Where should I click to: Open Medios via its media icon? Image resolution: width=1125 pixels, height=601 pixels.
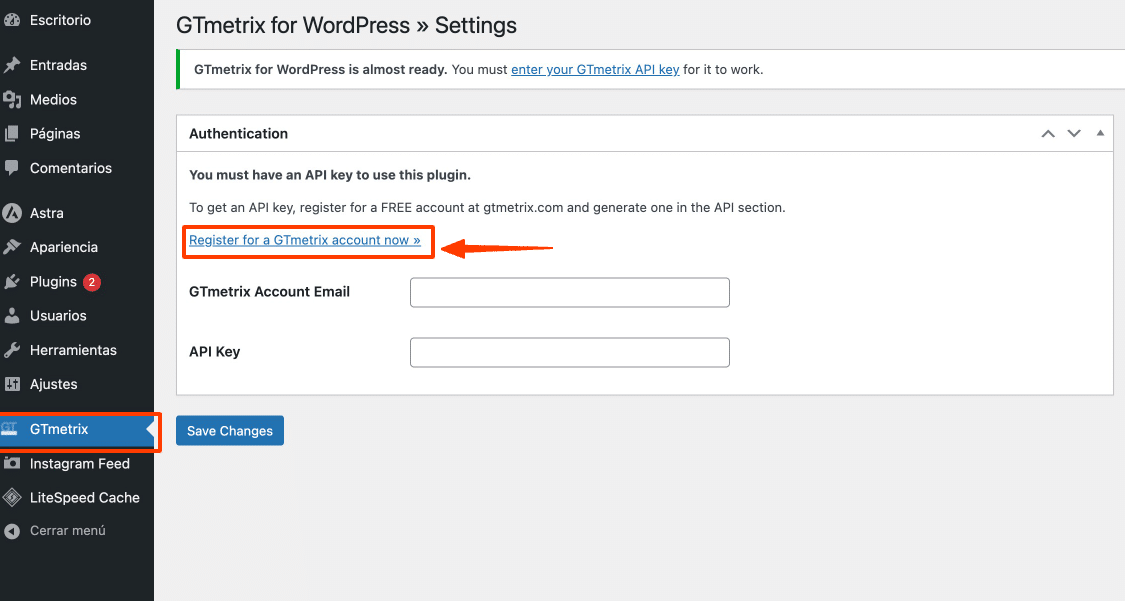[x=11, y=99]
